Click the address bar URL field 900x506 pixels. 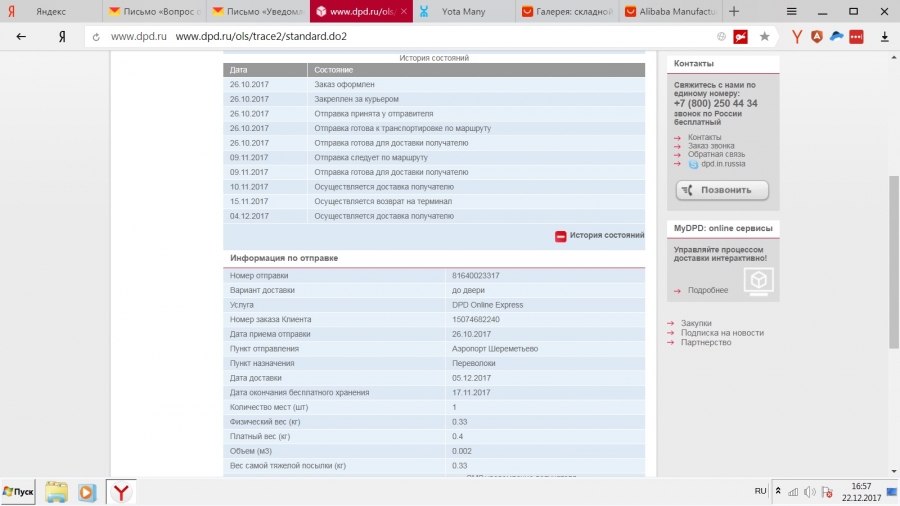click(x=402, y=36)
